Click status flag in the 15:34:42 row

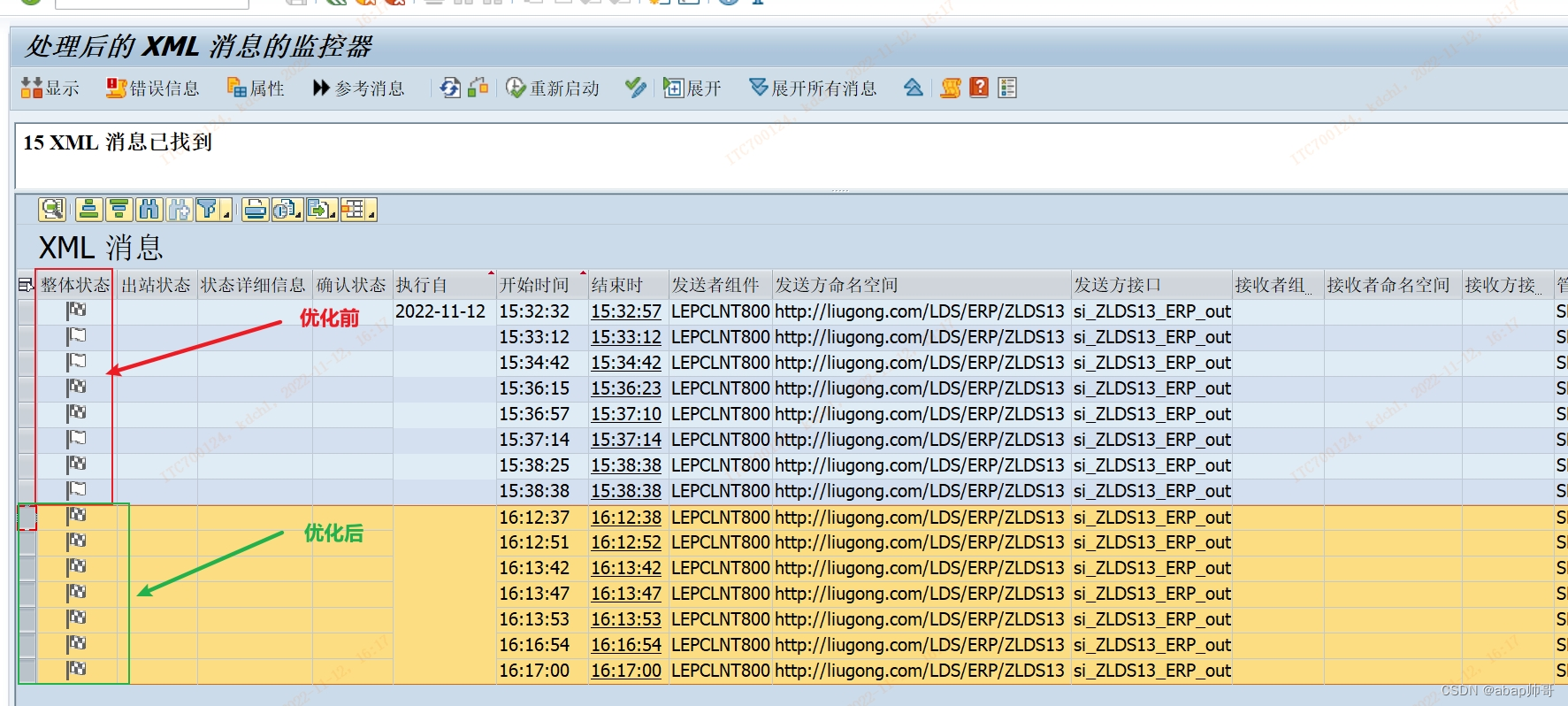point(76,362)
